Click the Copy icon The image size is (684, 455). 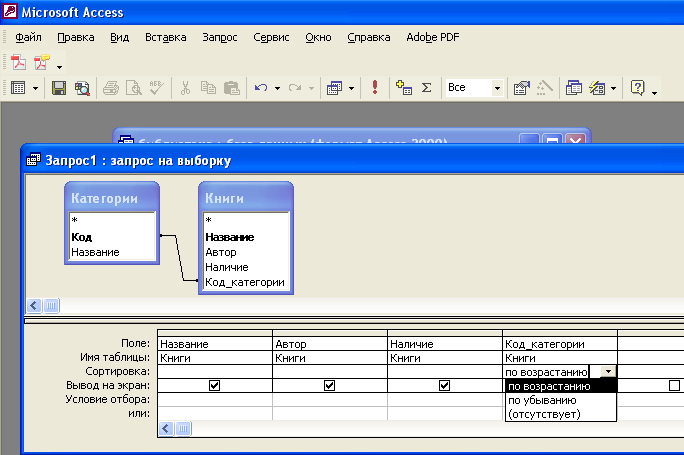click(208, 88)
